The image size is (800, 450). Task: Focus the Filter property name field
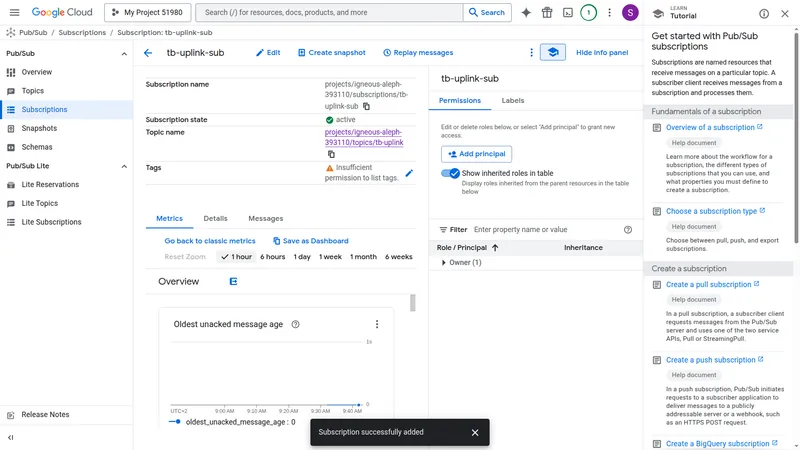(x=546, y=230)
